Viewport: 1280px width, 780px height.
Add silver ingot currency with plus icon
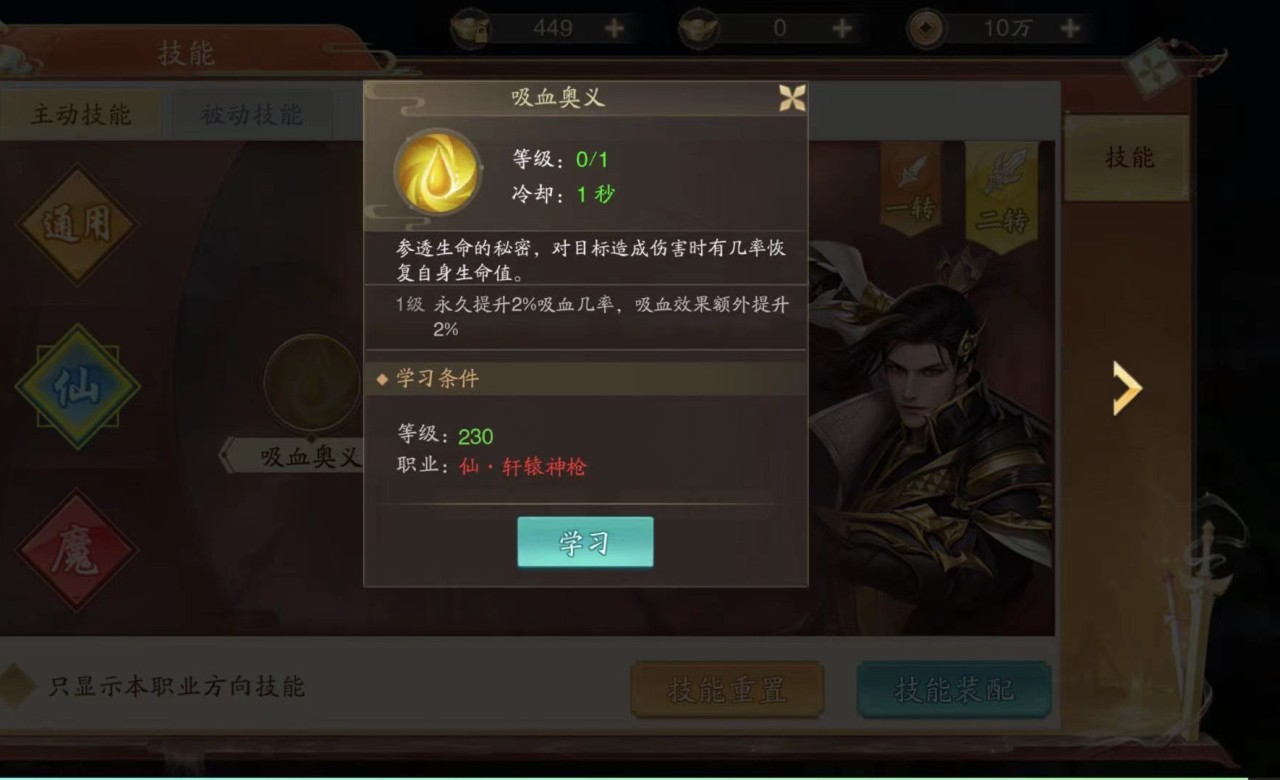[842, 28]
